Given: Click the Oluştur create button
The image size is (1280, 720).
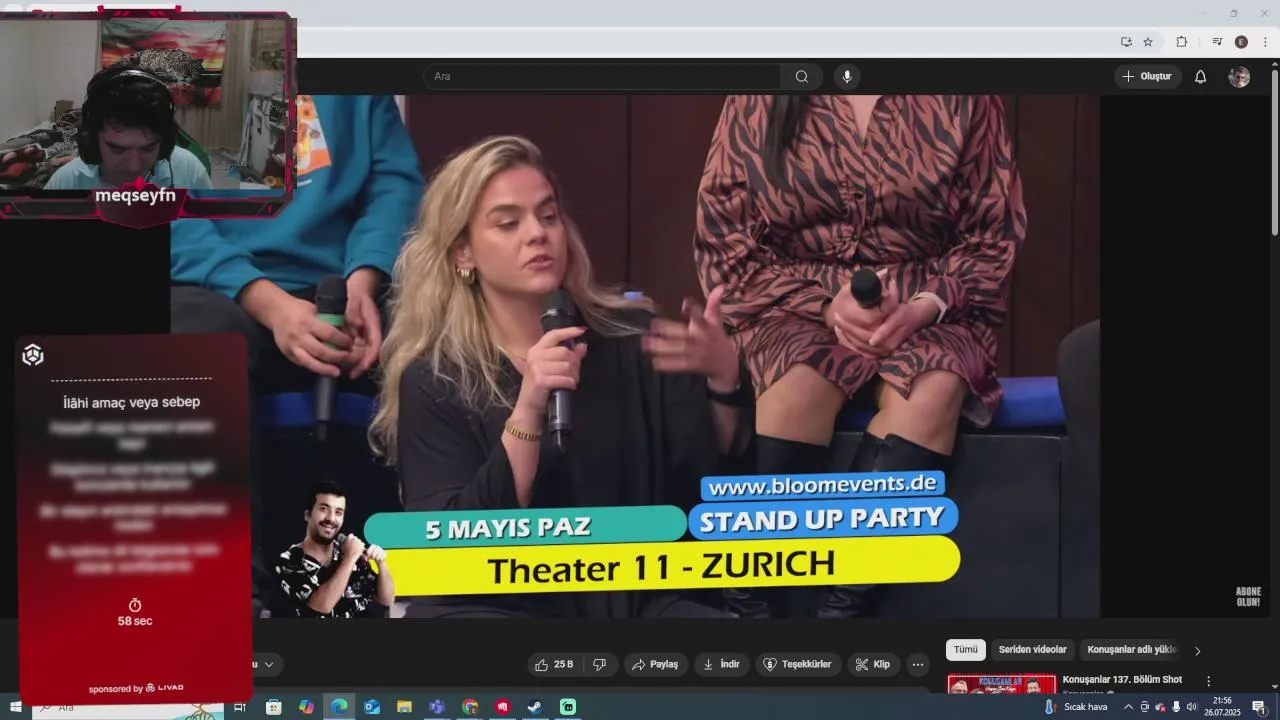Looking at the screenshot, I should tap(1147, 77).
